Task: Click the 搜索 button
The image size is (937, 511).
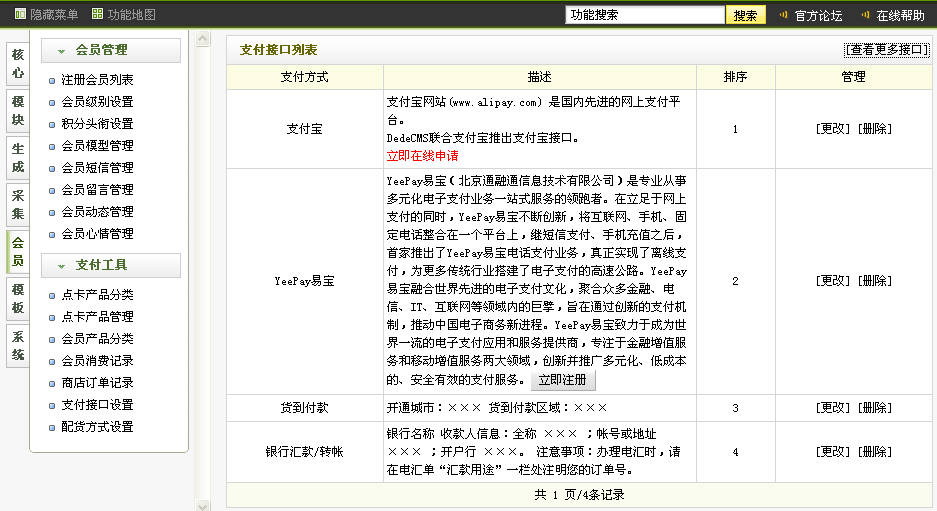Action: point(745,16)
